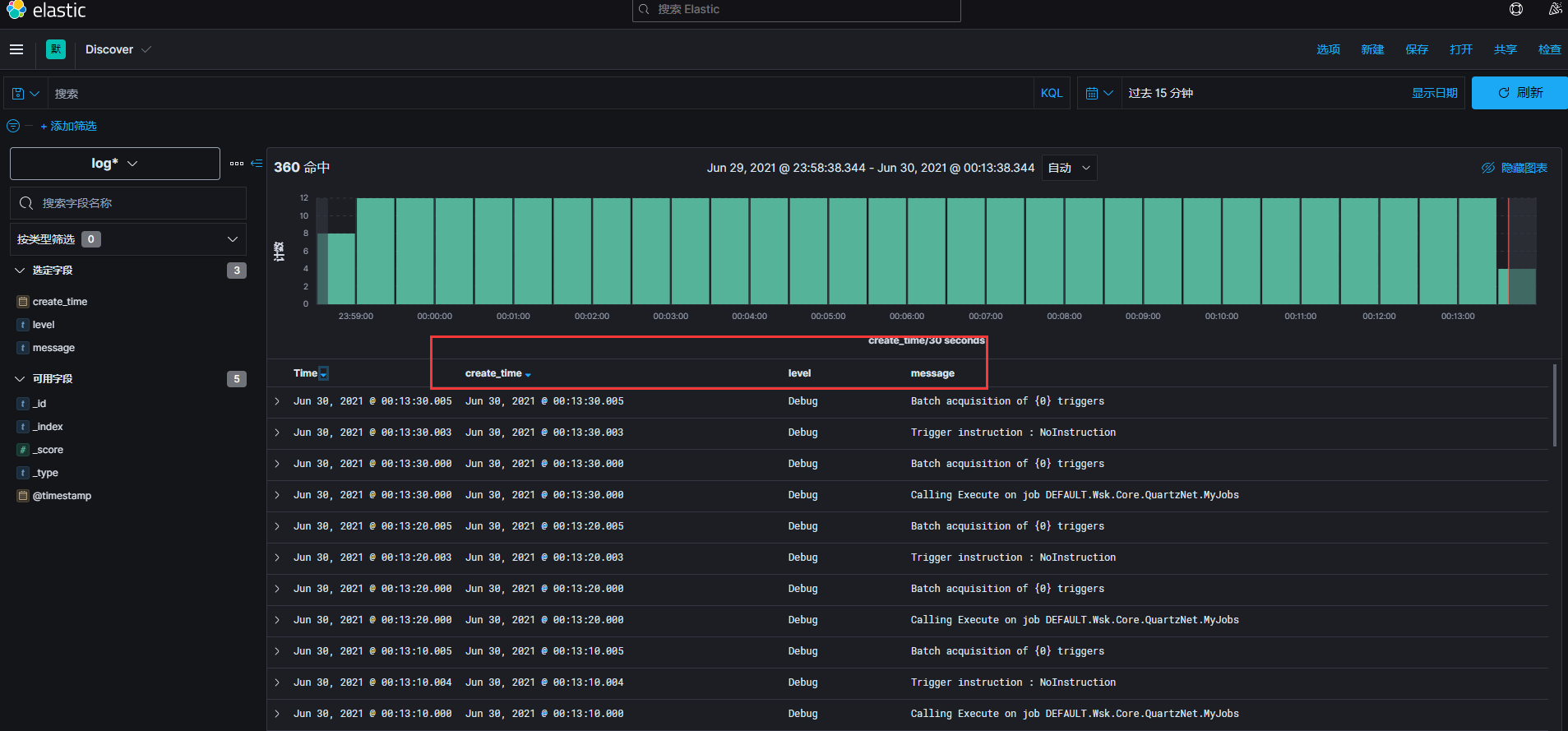Screen dimensions: 1568x731
Task: Open saved query menu icon
Action: coord(25,94)
